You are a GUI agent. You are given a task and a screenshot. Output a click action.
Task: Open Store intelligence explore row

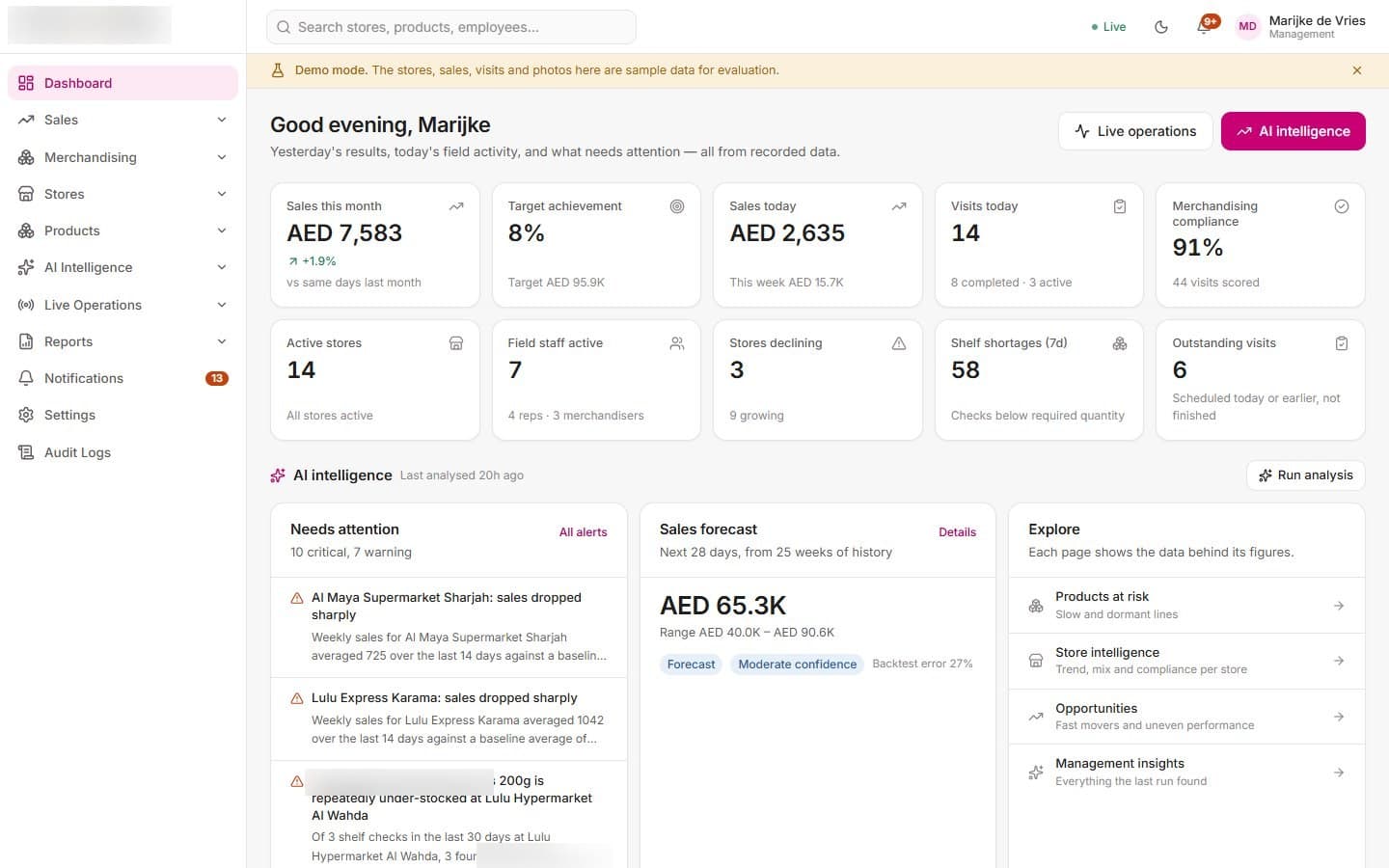pos(1186,661)
